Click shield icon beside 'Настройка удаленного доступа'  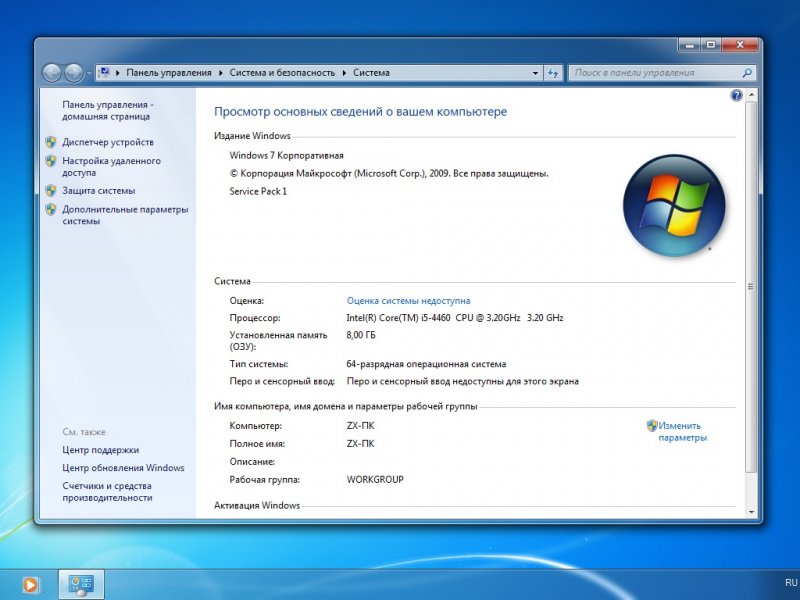[x=51, y=161]
